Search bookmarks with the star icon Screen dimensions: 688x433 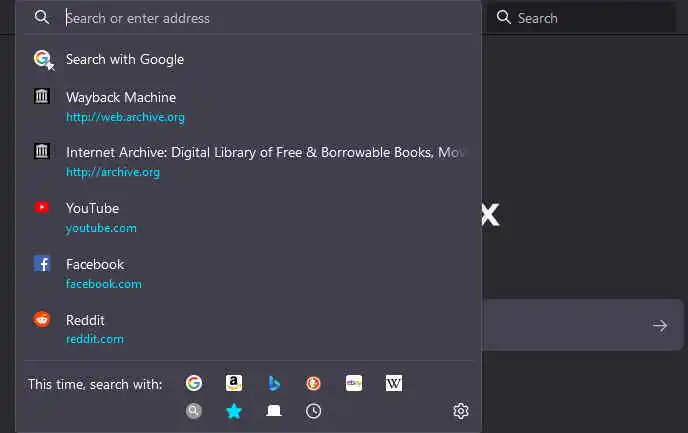pos(234,411)
